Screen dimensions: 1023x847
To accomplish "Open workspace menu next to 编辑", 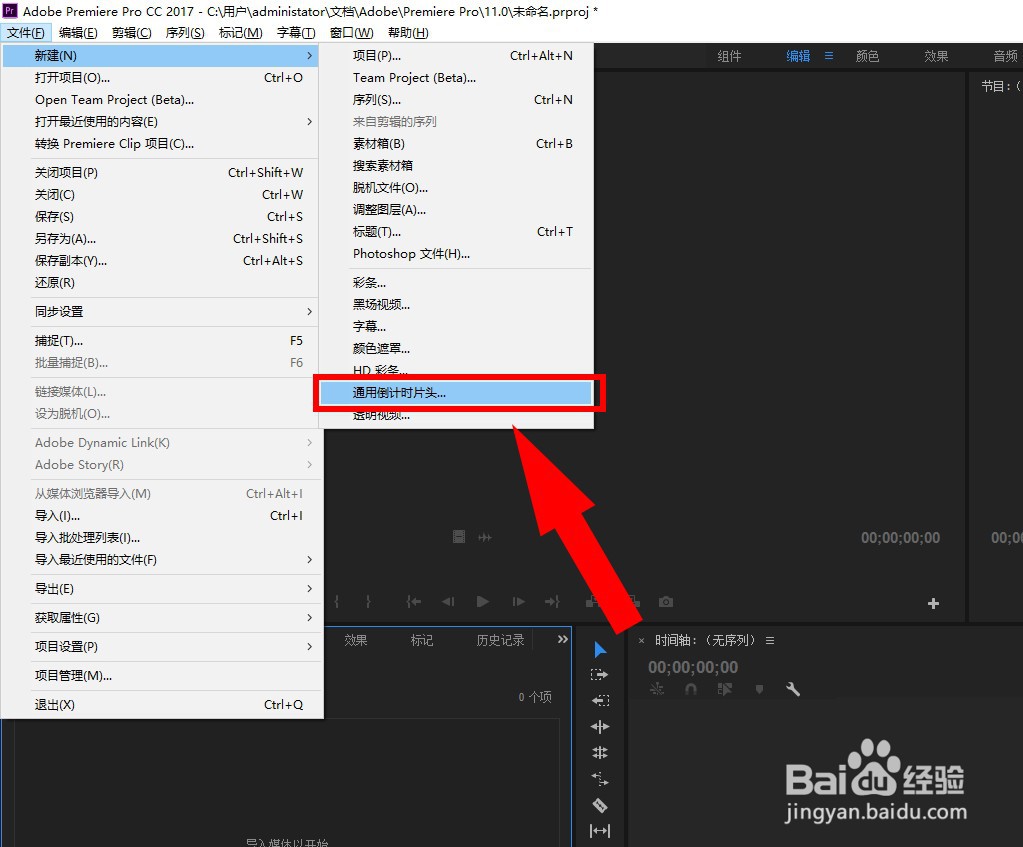I will (829, 56).
